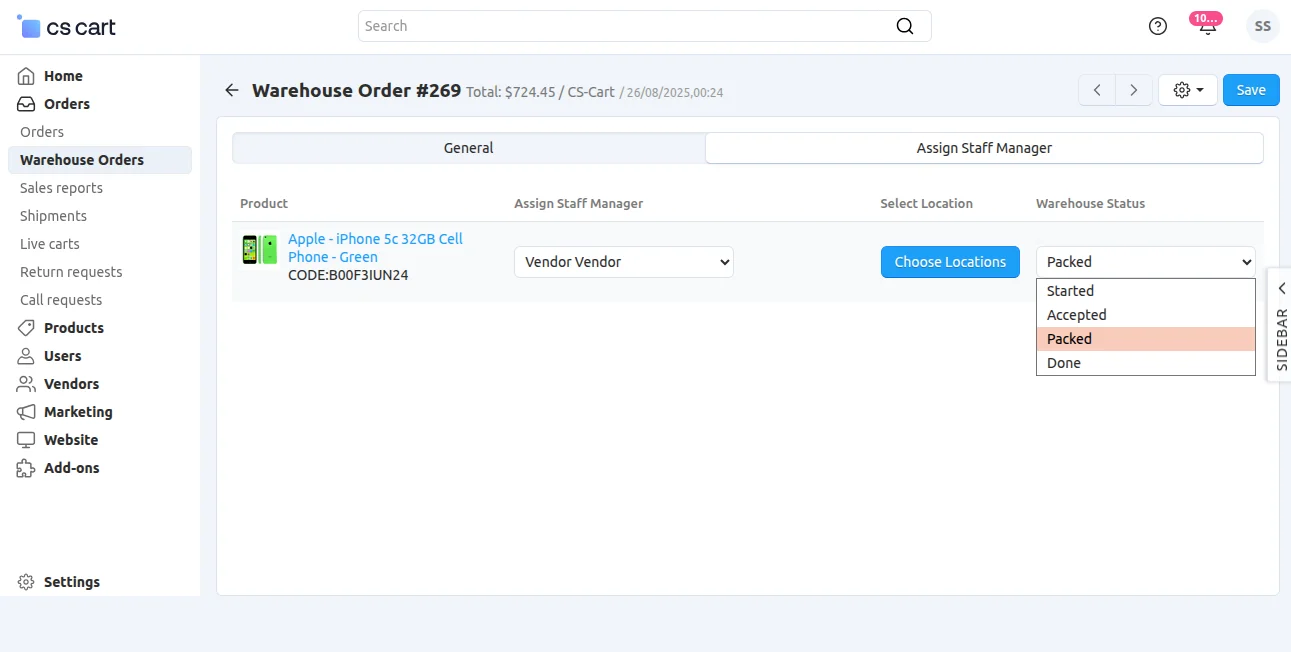Click the Home house icon

(26, 76)
